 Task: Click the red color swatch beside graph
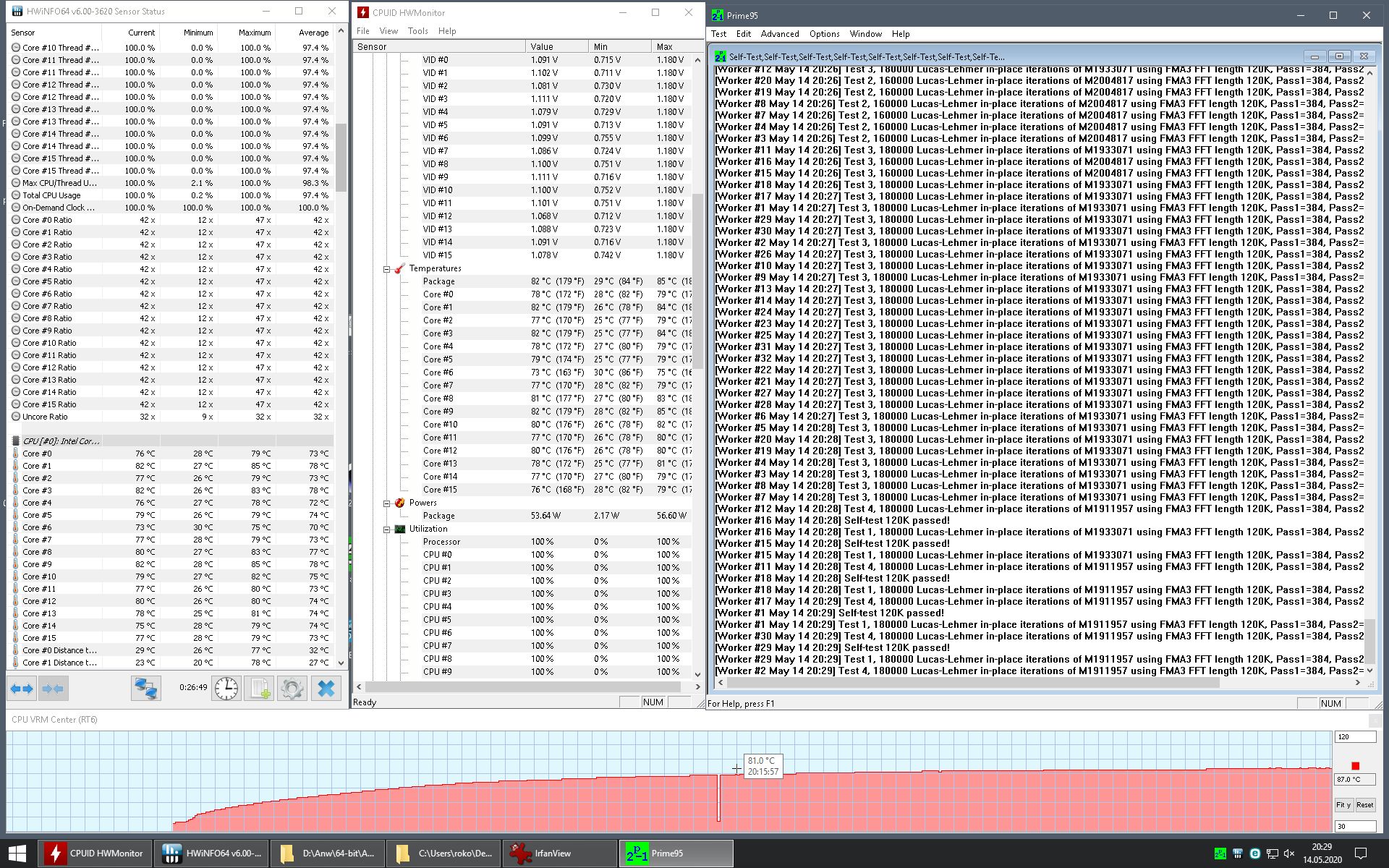[x=1355, y=766]
